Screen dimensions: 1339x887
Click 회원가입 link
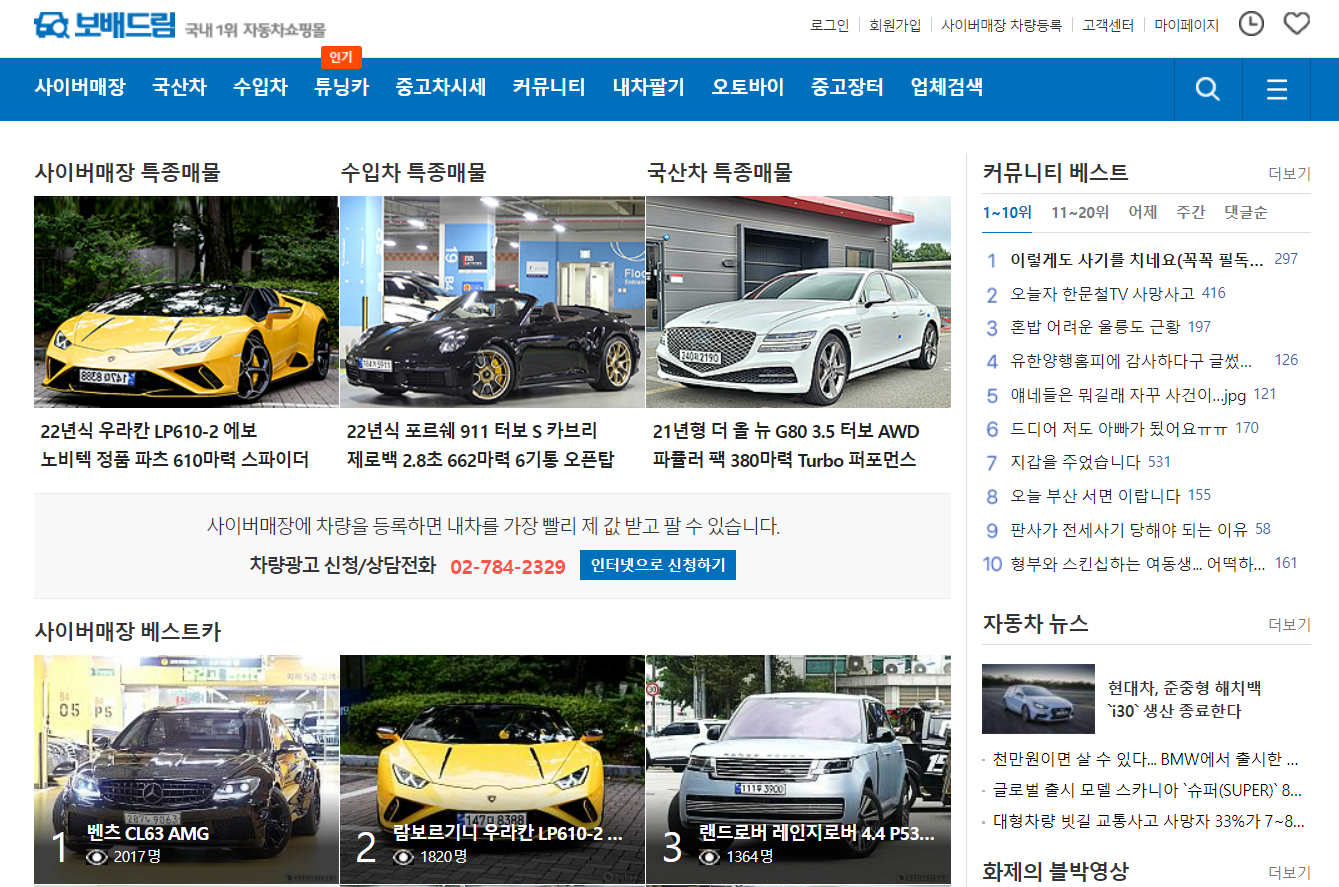[x=895, y=25]
